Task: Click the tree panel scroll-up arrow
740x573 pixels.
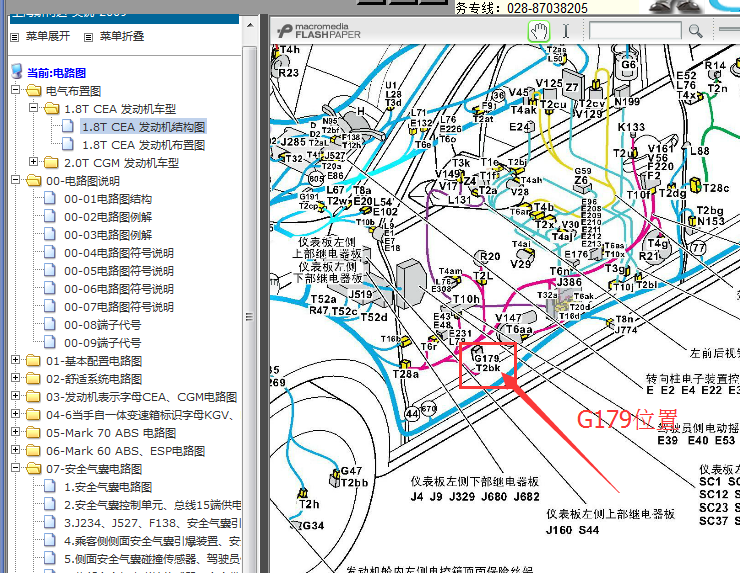Action: click(250, 25)
